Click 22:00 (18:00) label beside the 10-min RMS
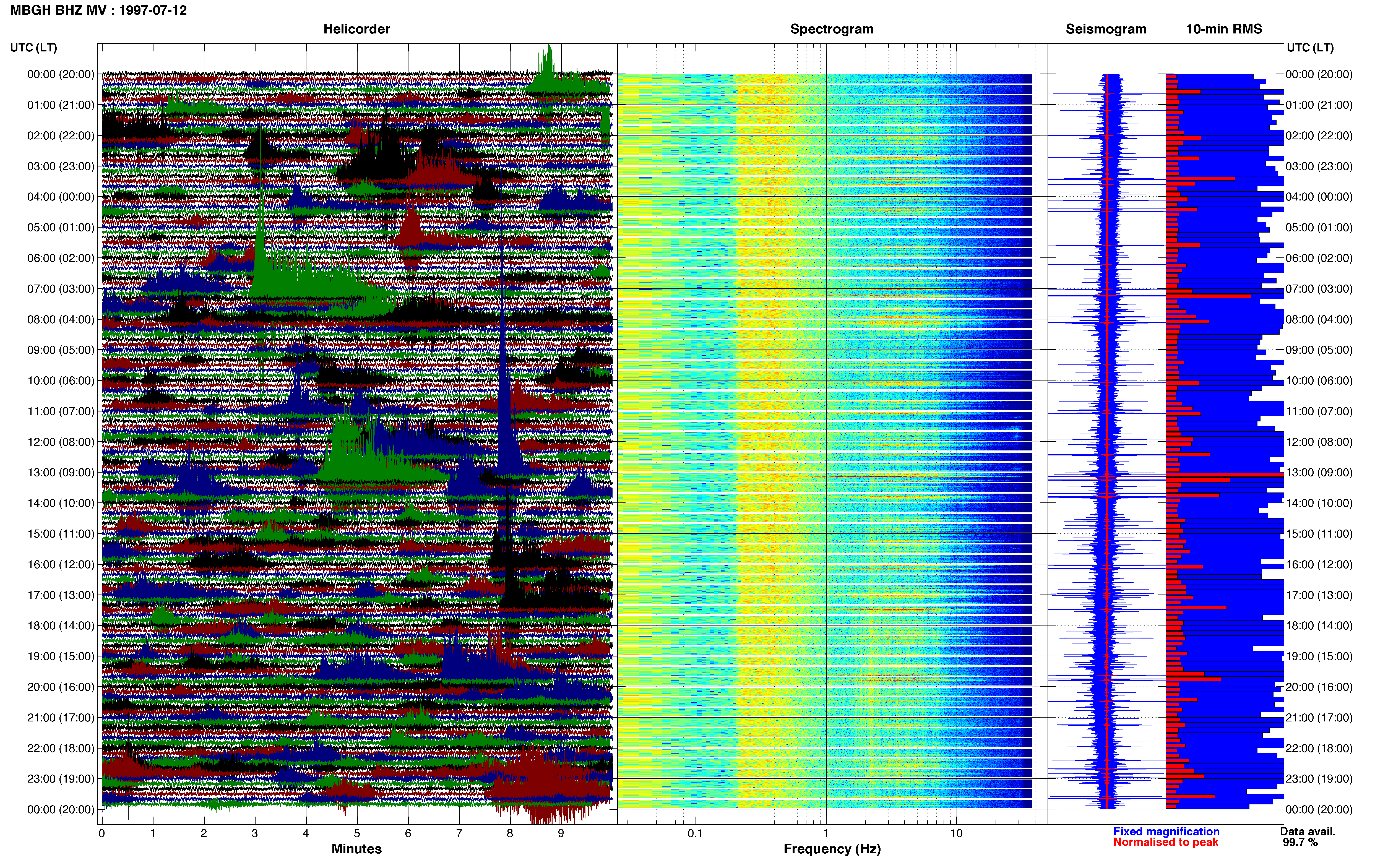 click(1319, 749)
